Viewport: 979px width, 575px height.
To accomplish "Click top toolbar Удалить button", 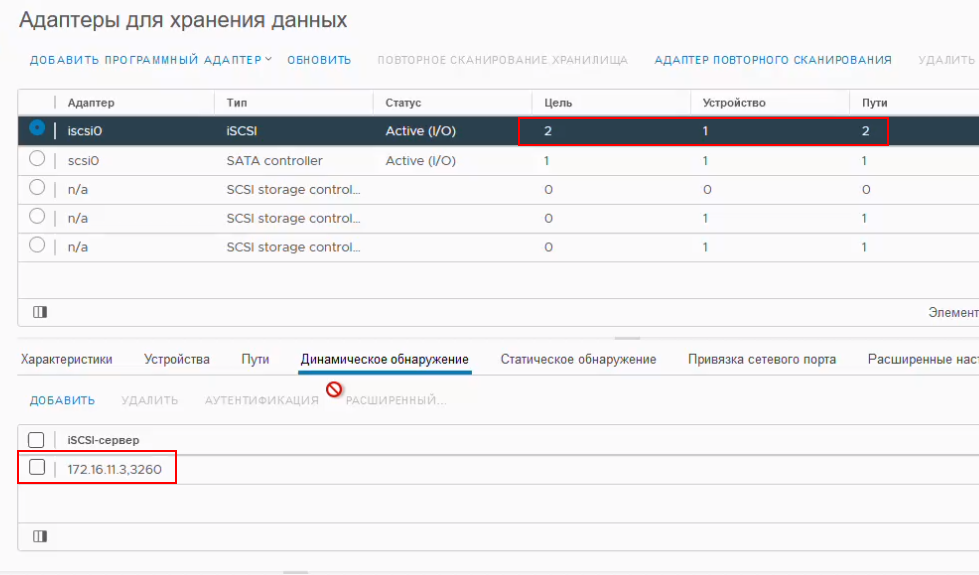I will point(947,60).
